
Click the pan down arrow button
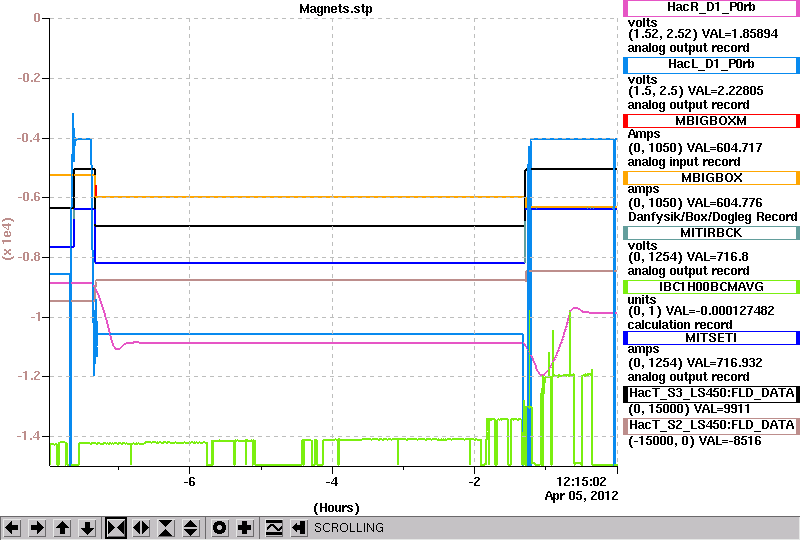pos(87,528)
